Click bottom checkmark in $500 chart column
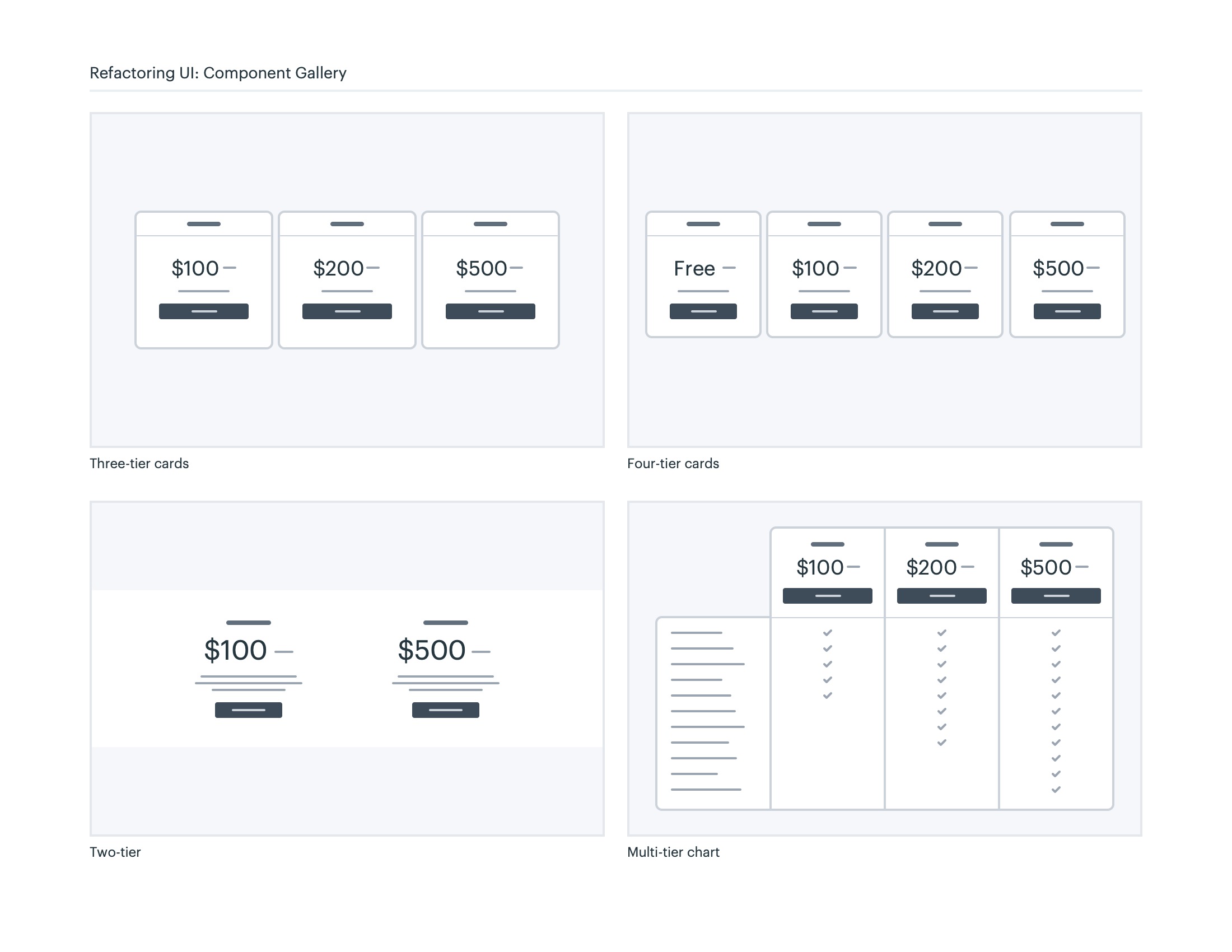The height and width of the screenshot is (952, 1232). (1056, 790)
